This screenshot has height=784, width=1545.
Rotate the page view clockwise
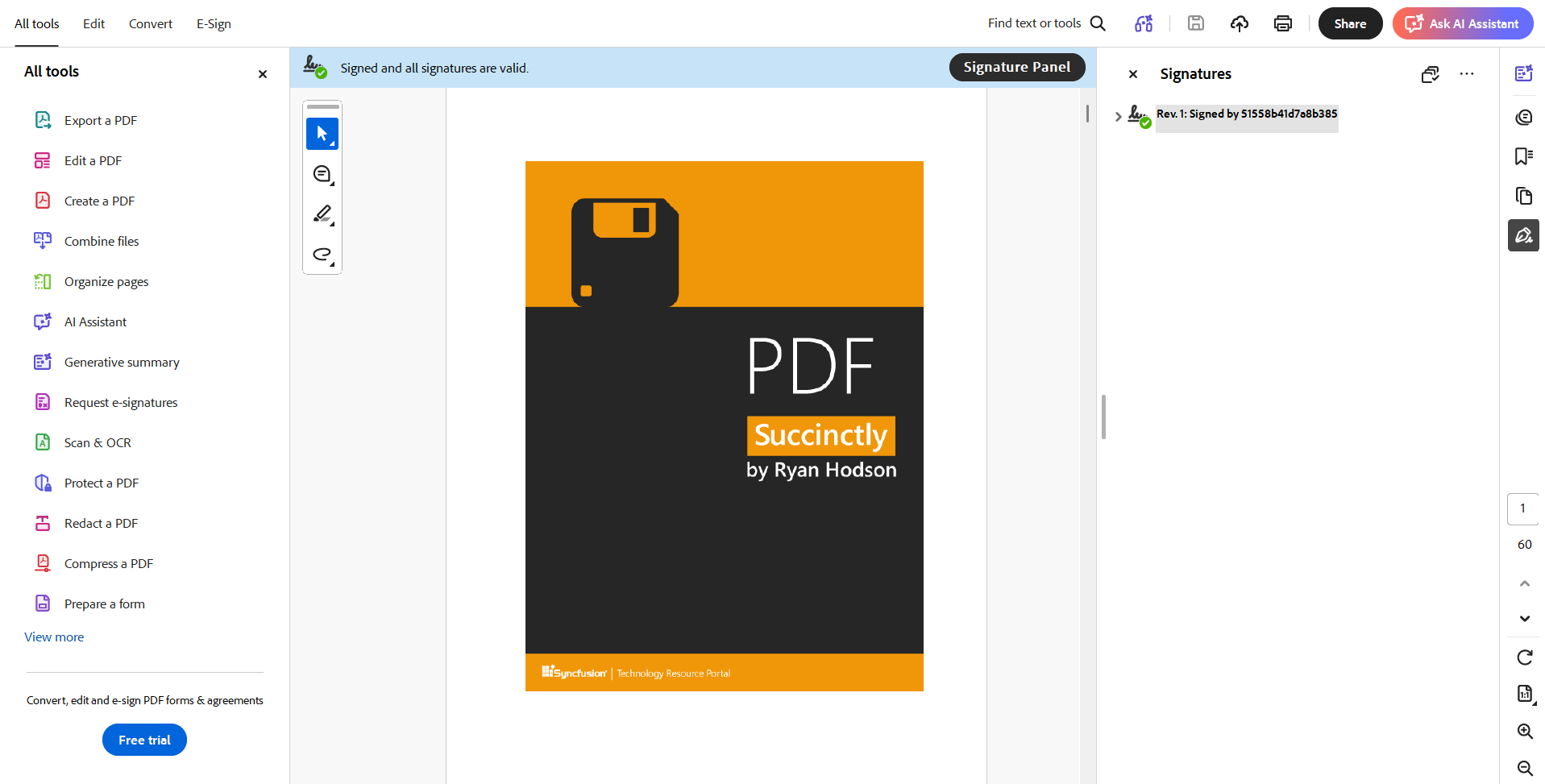pyautogui.click(x=1525, y=657)
